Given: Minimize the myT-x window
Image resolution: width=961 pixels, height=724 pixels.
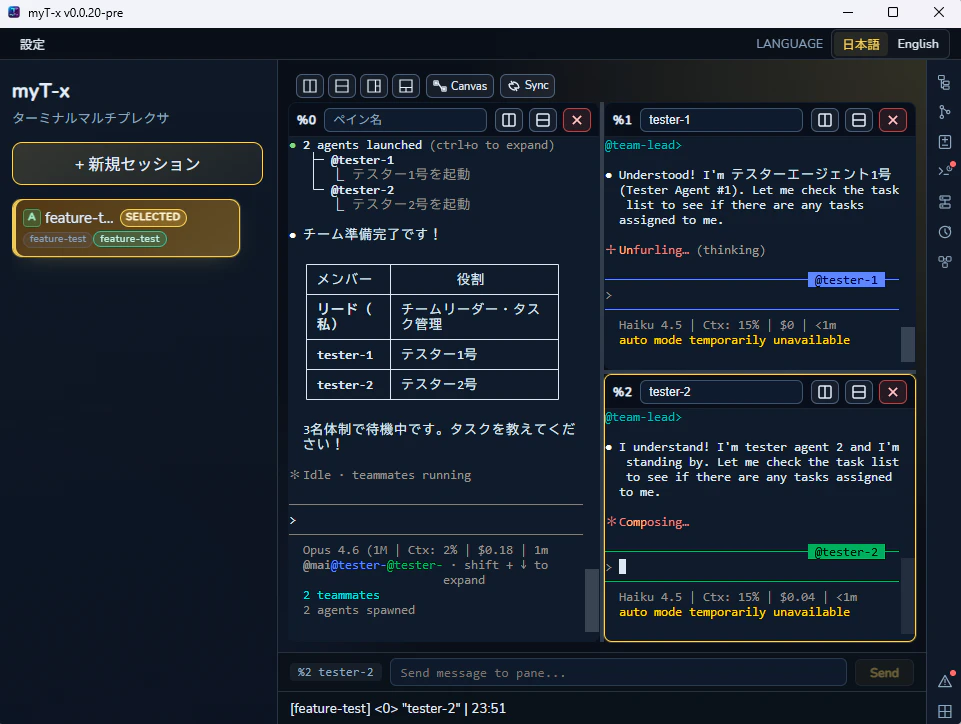Looking at the screenshot, I should pos(848,12).
